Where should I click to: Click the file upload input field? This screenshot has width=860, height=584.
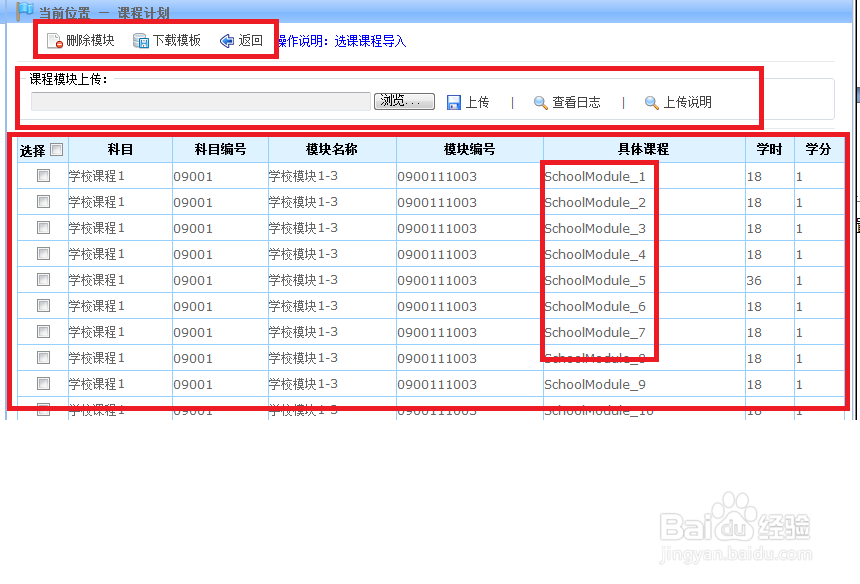coord(200,101)
